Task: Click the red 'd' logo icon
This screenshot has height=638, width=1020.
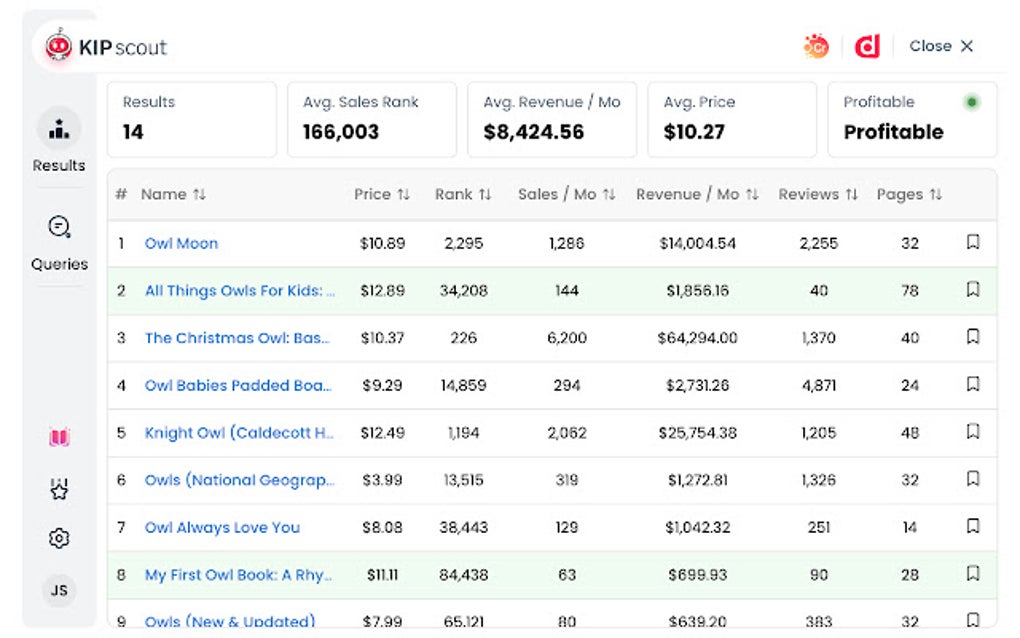Action: 867,46
